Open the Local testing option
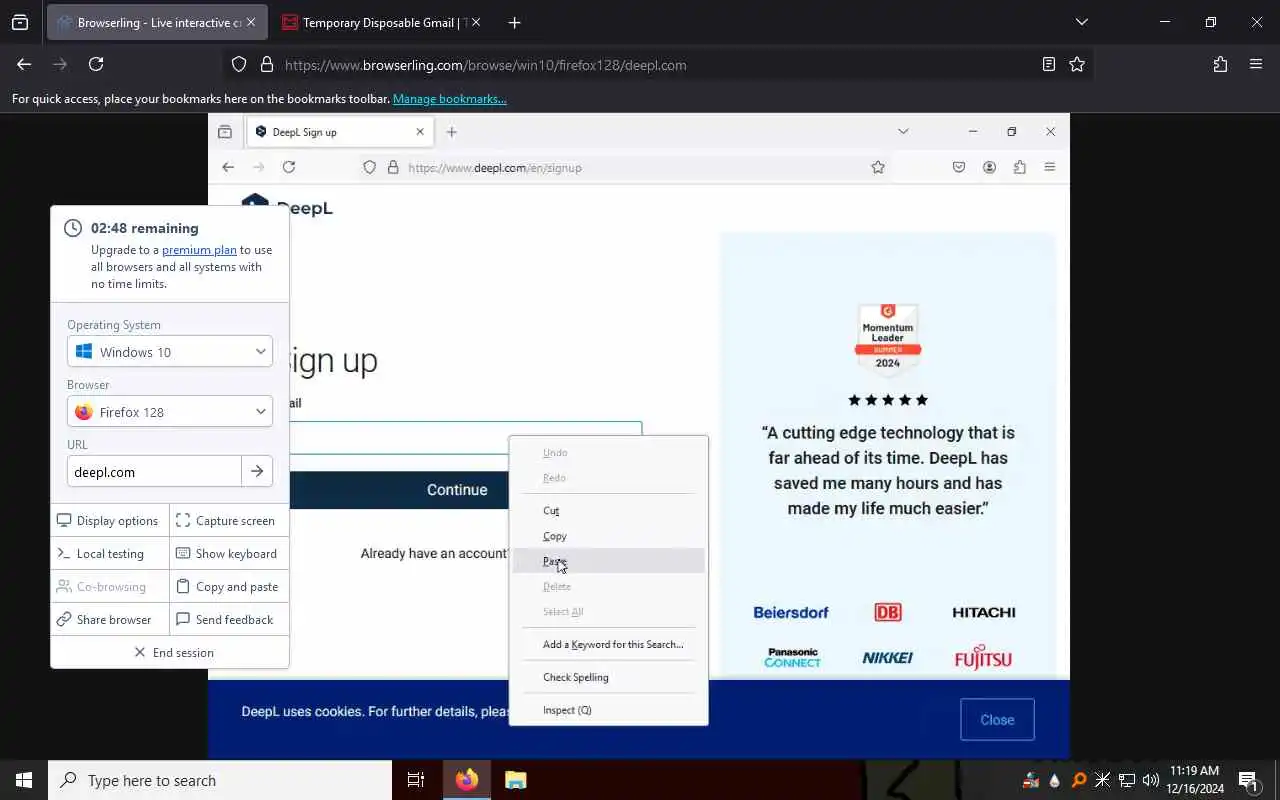 (x=110, y=554)
